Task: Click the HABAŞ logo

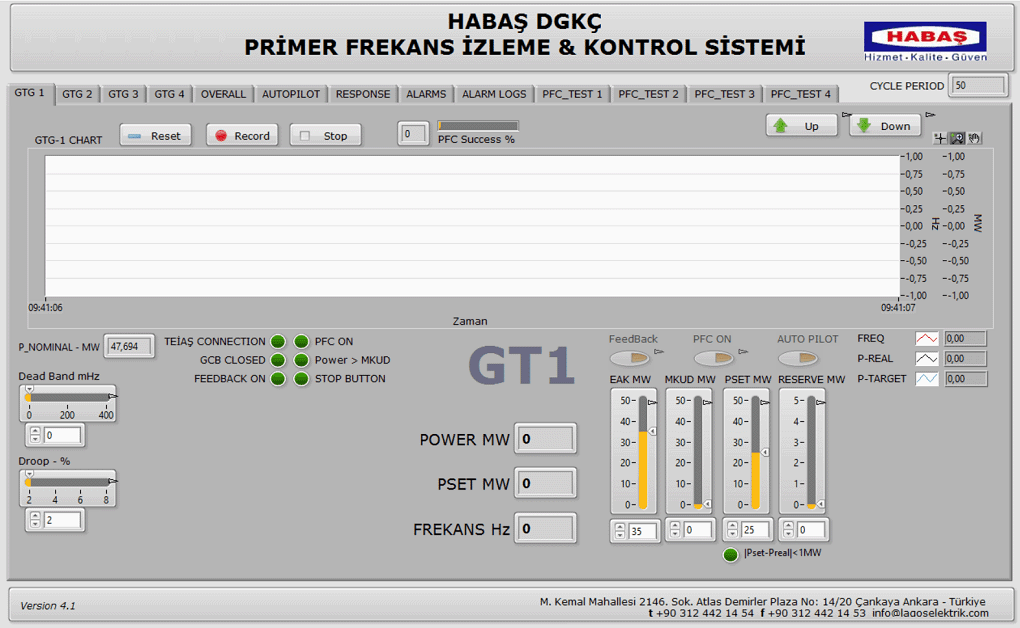Action: pyautogui.click(x=925, y=42)
